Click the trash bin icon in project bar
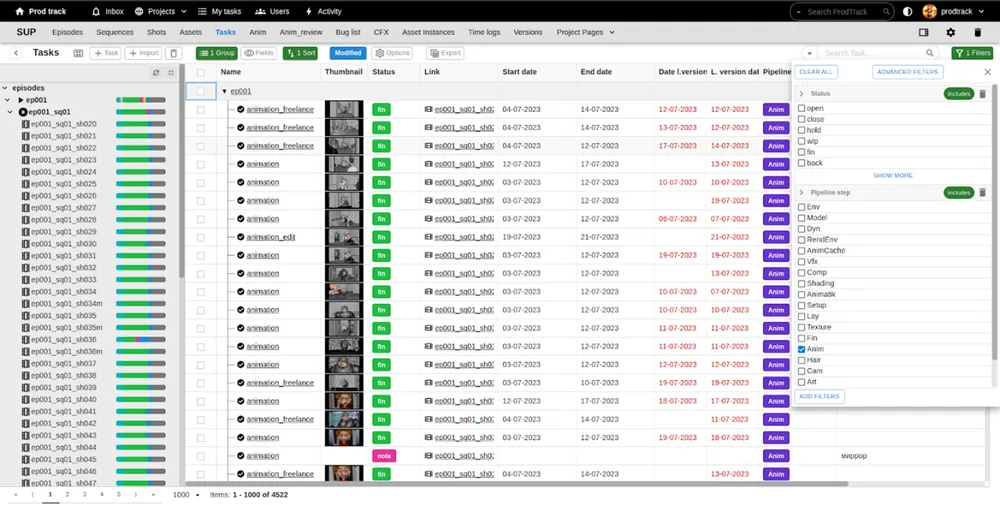The image size is (1000, 505). tap(977, 32)
